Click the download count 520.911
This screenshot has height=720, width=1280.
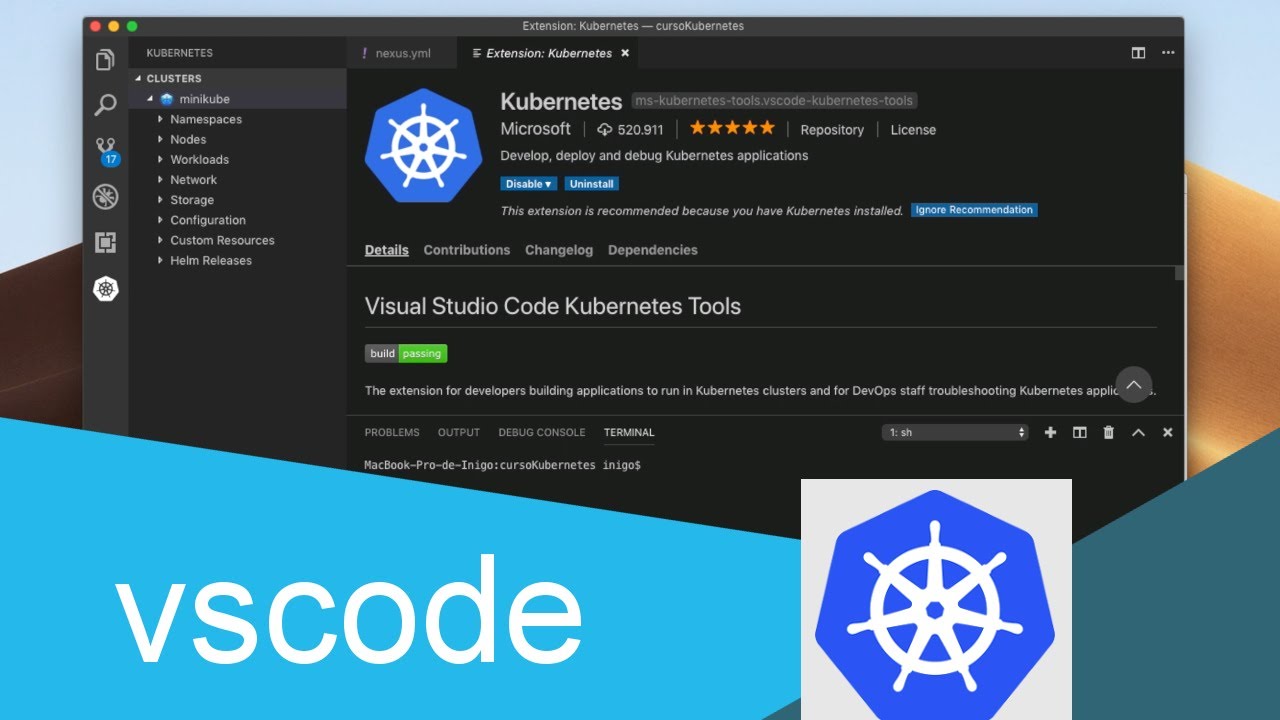630,130
